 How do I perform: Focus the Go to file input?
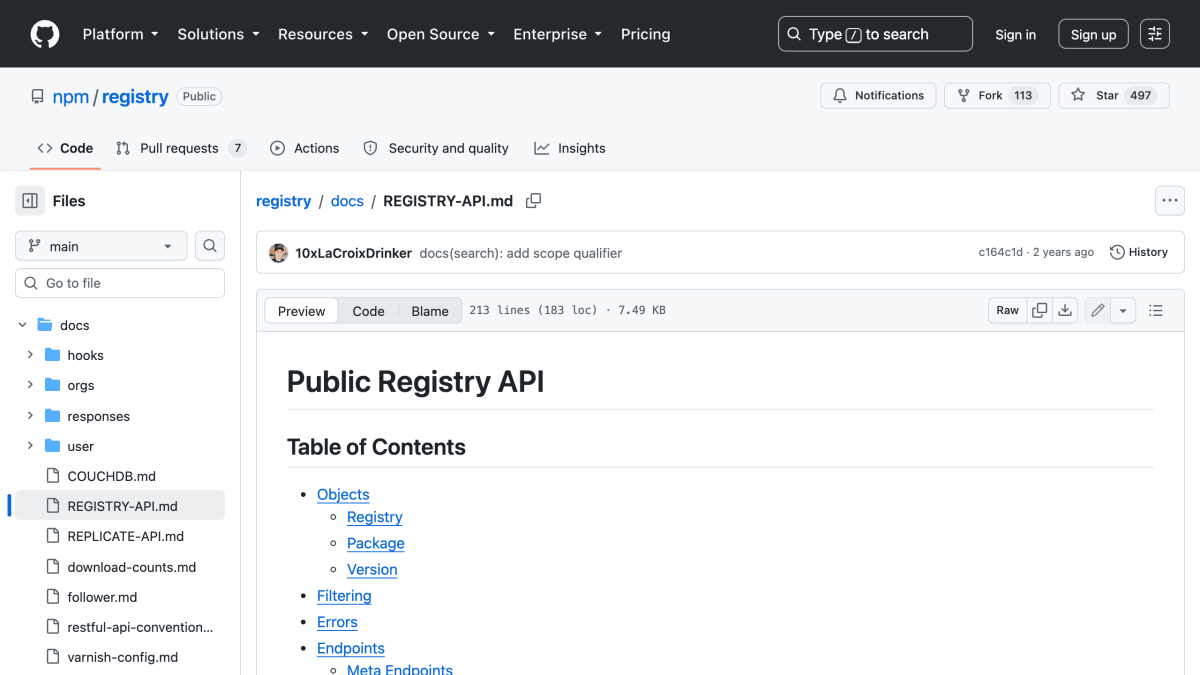[120, 283]
